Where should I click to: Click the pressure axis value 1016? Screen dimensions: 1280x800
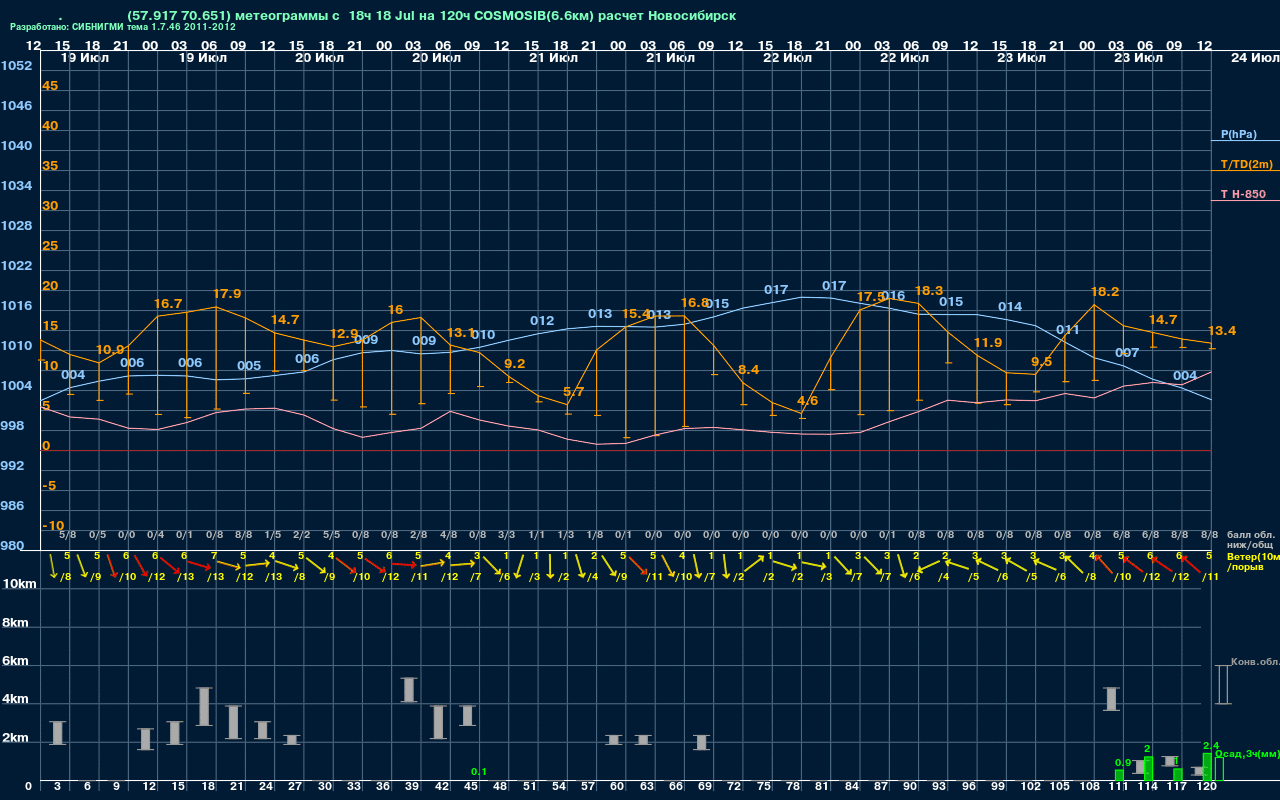(x=16, y=306)
